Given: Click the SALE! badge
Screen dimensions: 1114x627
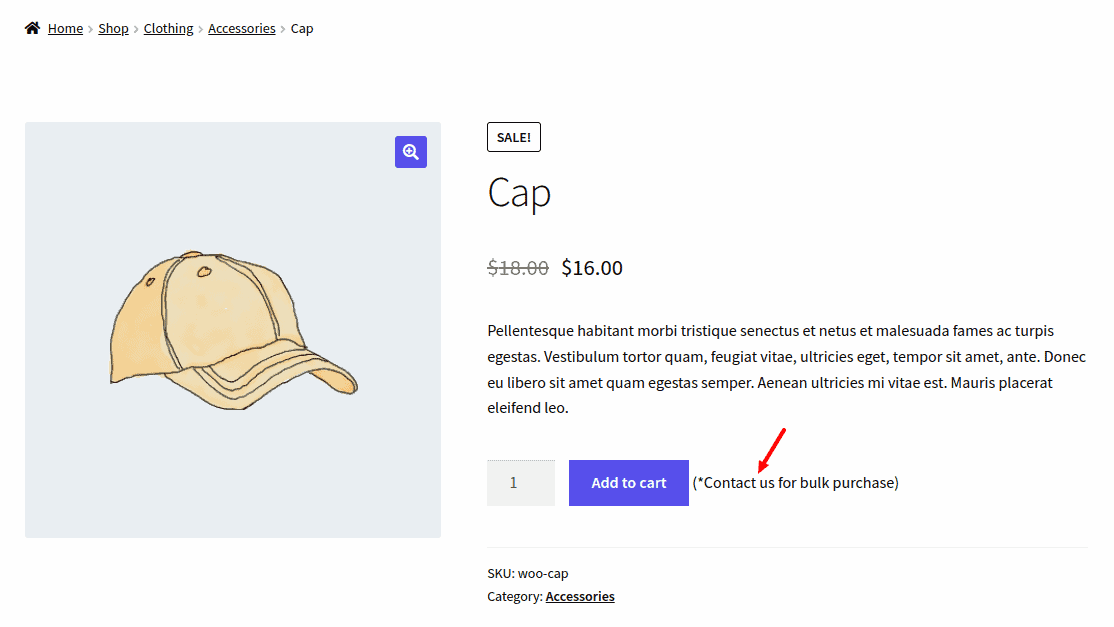Looking at the screenshot, I should [x=514, y=137].
